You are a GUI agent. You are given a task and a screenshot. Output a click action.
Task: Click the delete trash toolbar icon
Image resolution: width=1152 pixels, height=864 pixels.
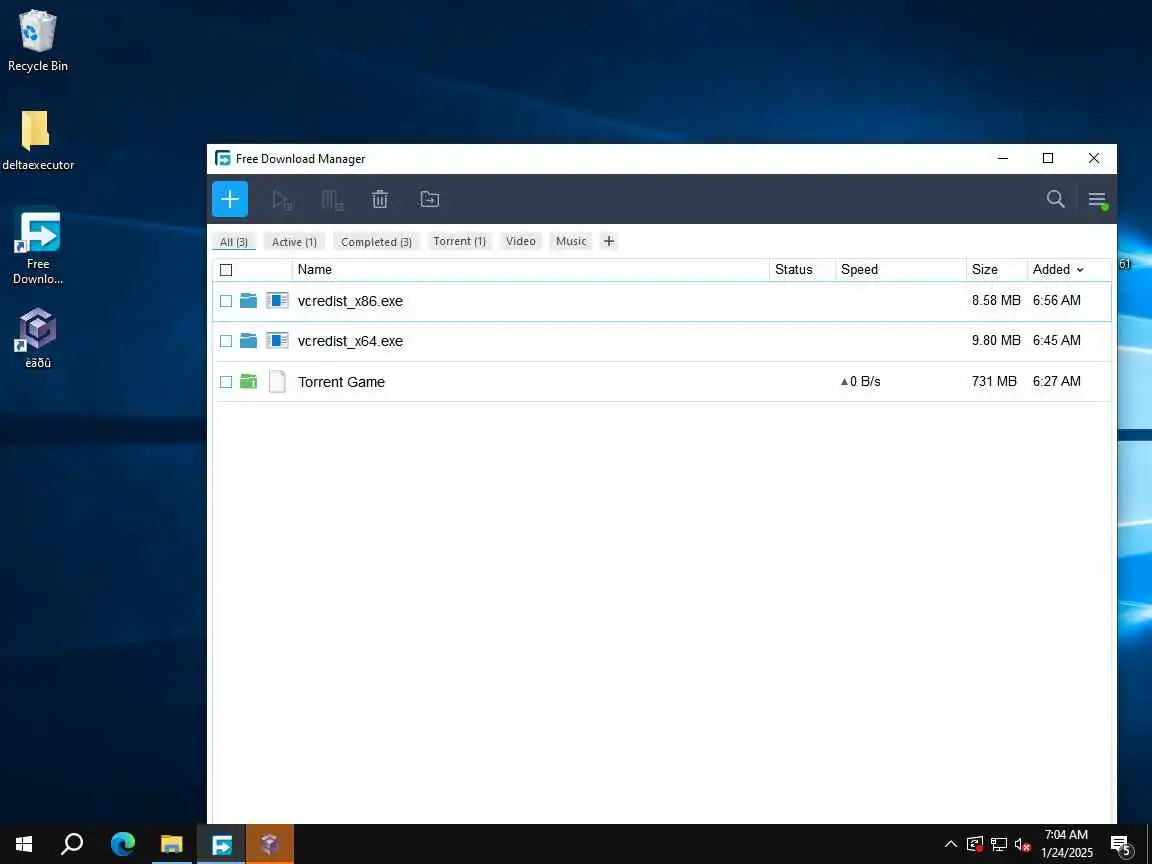click(x=380, y=199)
